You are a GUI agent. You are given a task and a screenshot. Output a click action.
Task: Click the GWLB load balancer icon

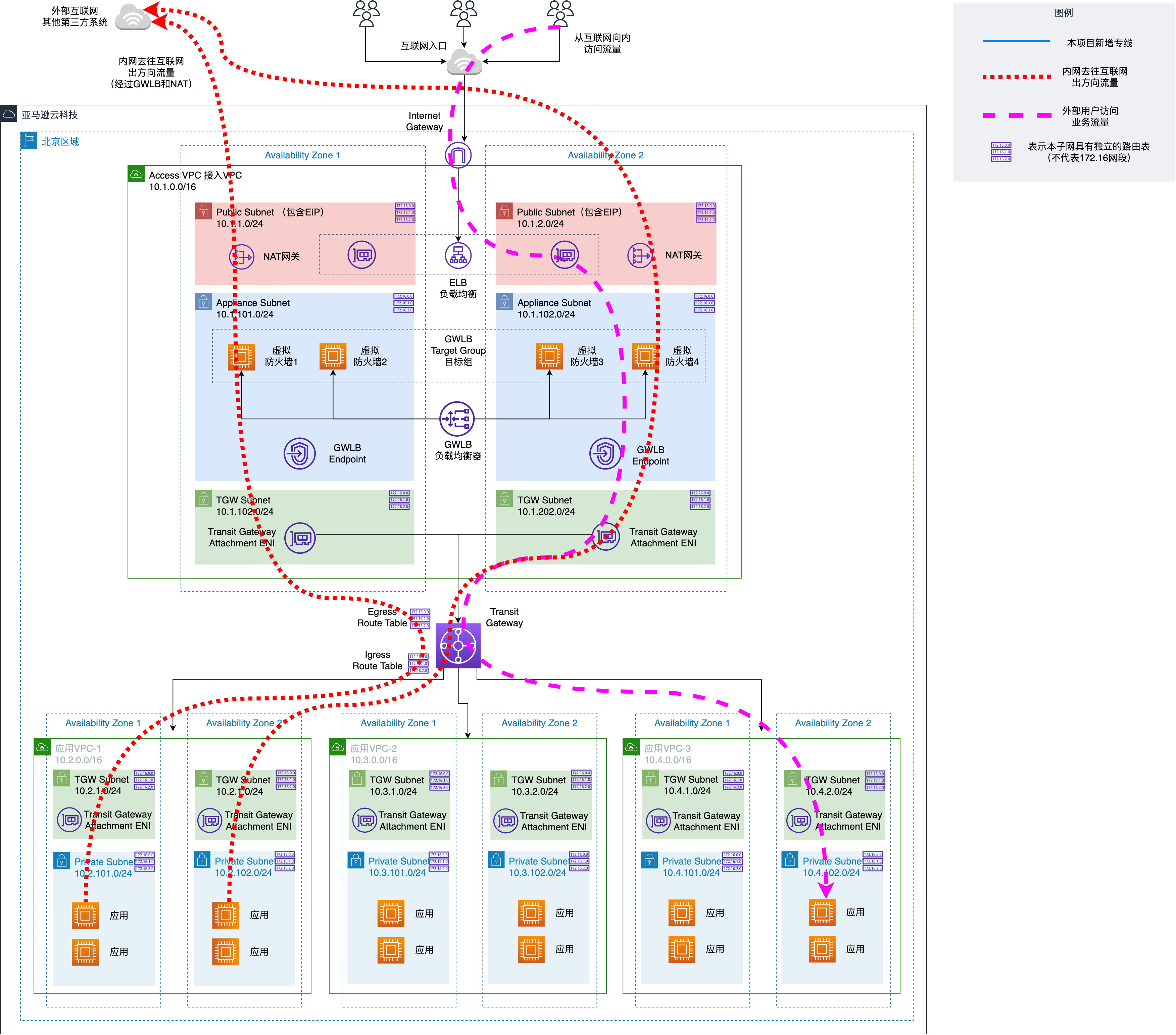(457, 419)
